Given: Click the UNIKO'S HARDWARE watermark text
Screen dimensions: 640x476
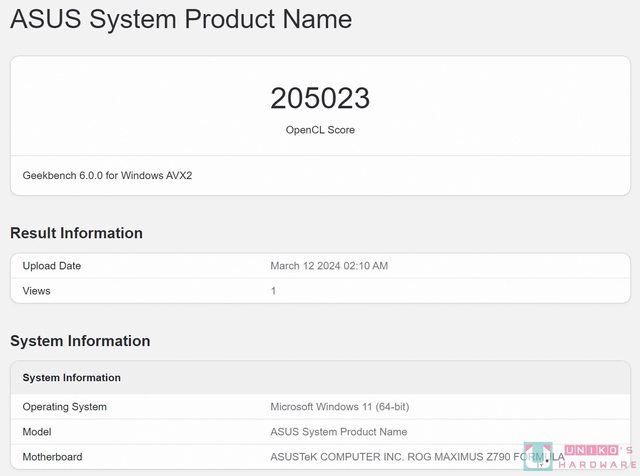Looking at the screenshot, I should tap(595, 456).
